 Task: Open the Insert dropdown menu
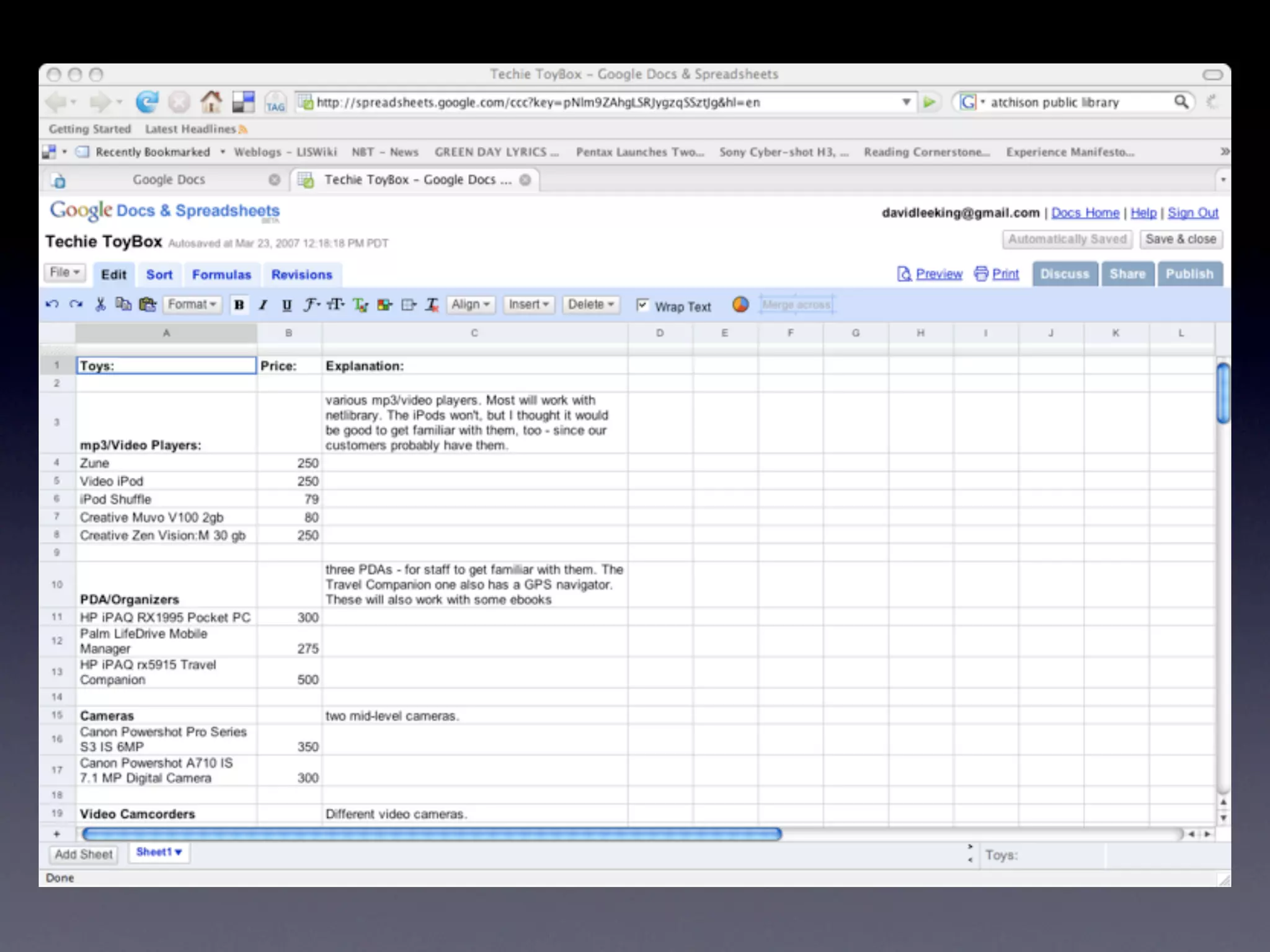coord(528,304)
